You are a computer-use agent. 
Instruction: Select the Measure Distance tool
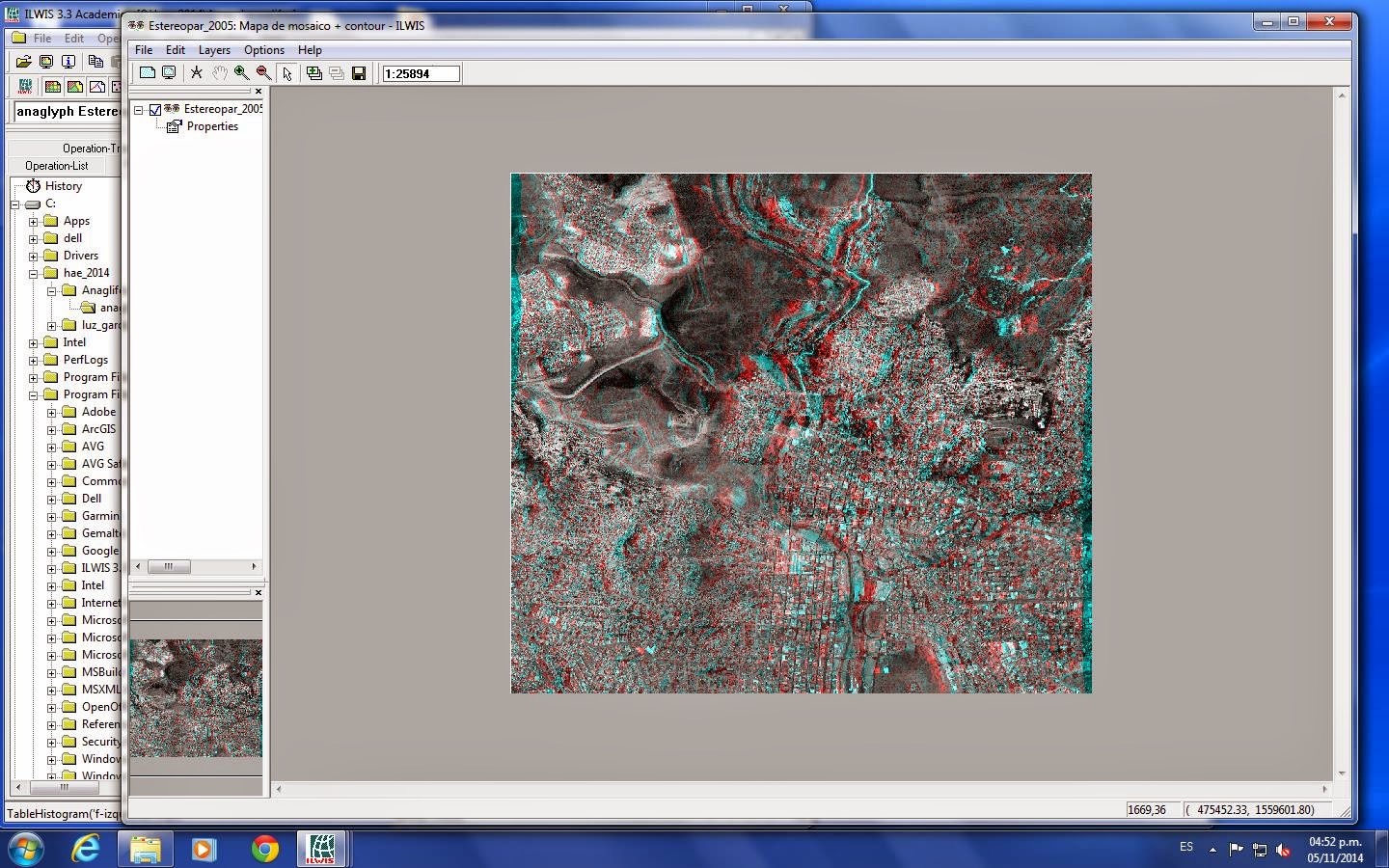(x=197, y=73)
